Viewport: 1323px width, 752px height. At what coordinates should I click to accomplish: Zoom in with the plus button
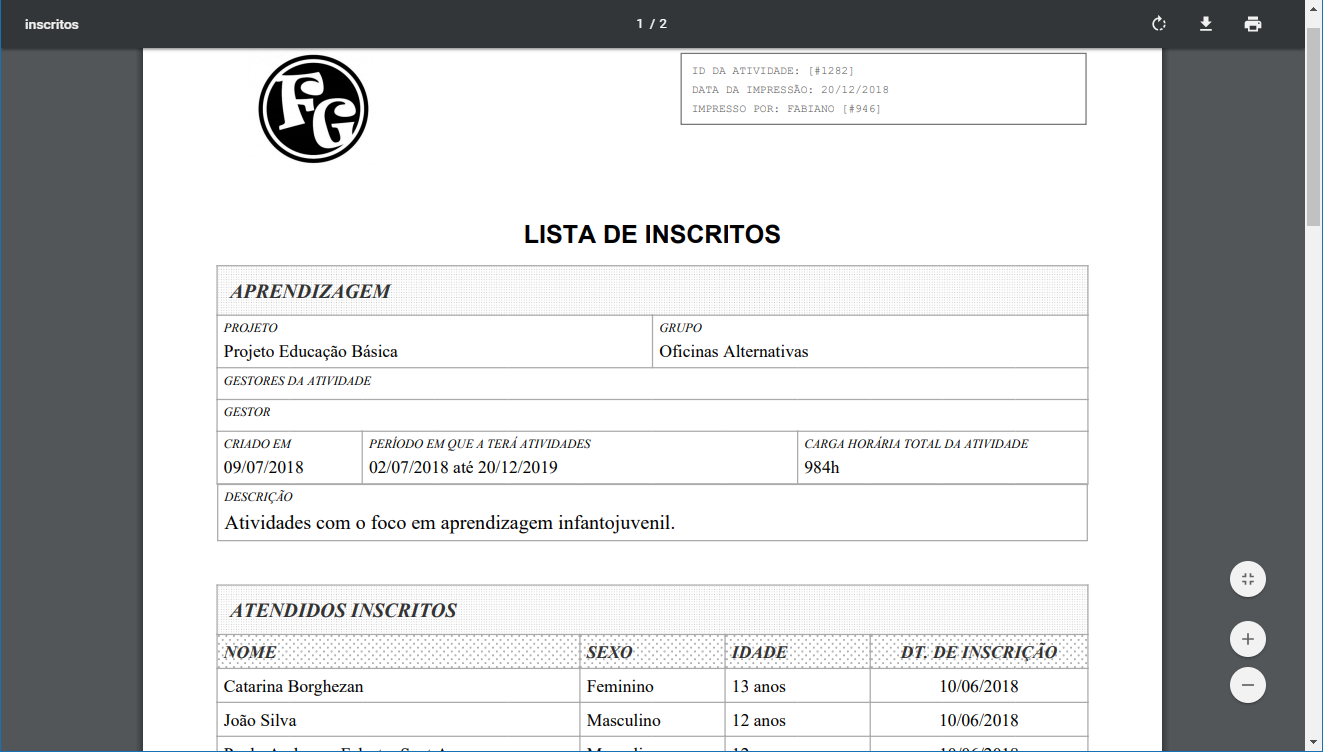(x=1248, y=639)
